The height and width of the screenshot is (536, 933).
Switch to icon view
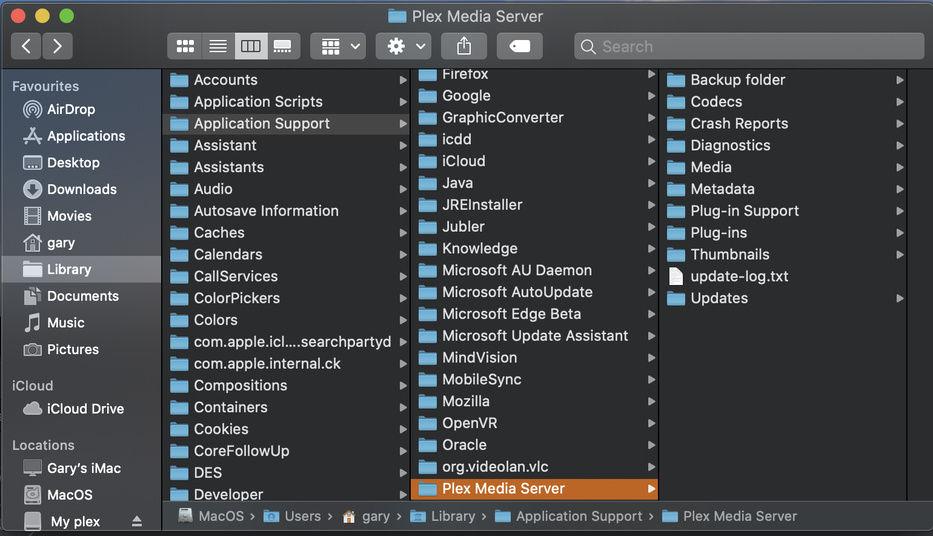tap(185, 46)
